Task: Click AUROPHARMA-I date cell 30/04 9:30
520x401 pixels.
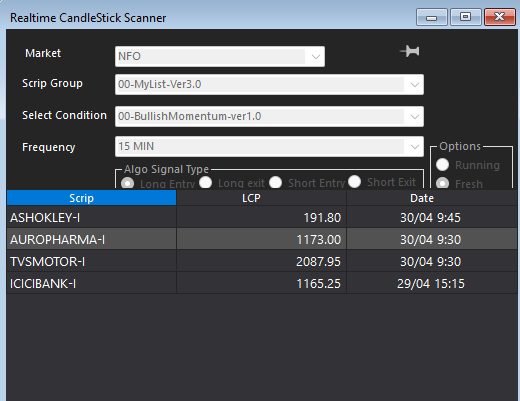Action: [432, 240]
